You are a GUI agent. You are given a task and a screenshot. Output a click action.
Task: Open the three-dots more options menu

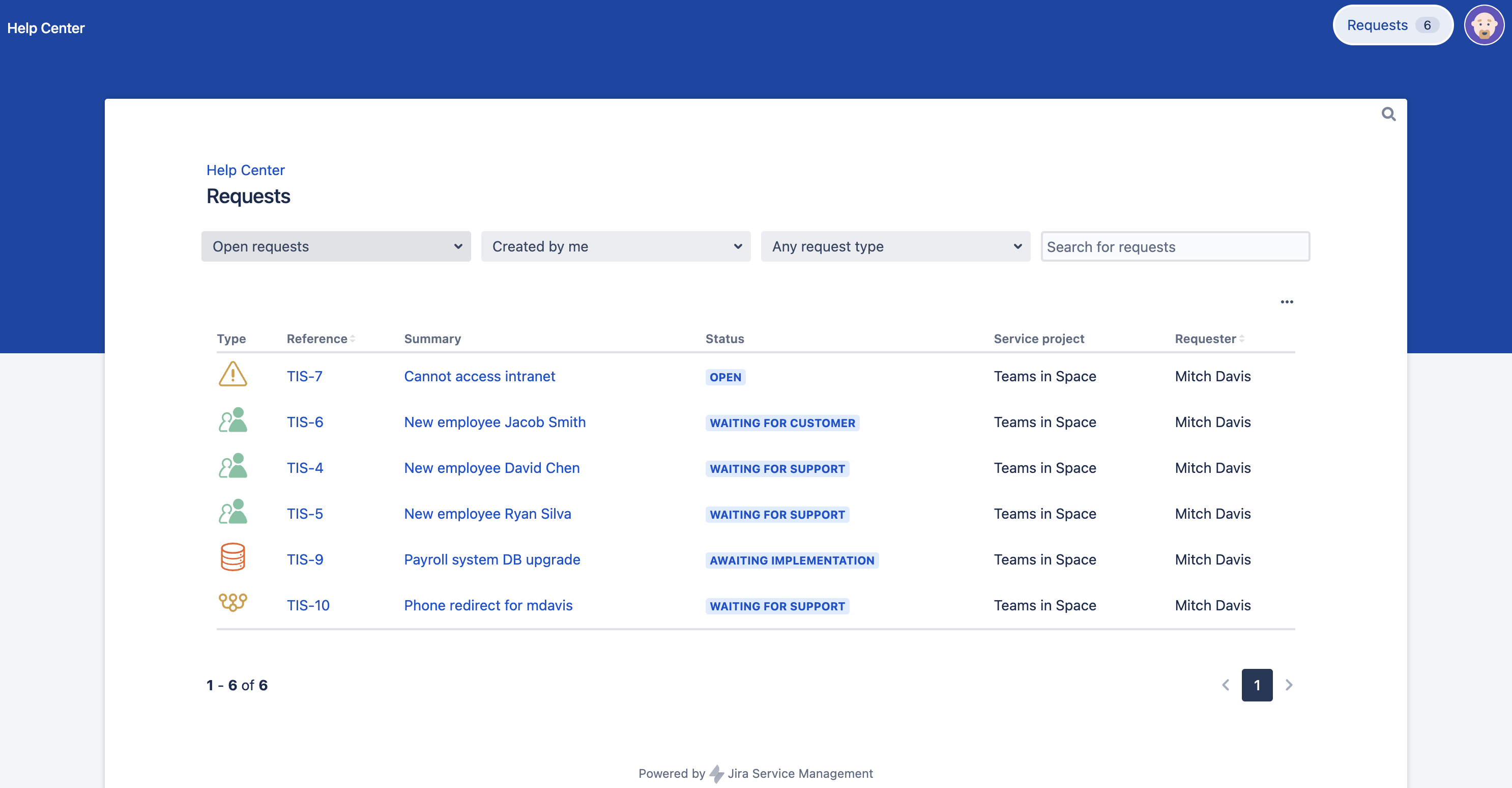(x=1287, y=302)
